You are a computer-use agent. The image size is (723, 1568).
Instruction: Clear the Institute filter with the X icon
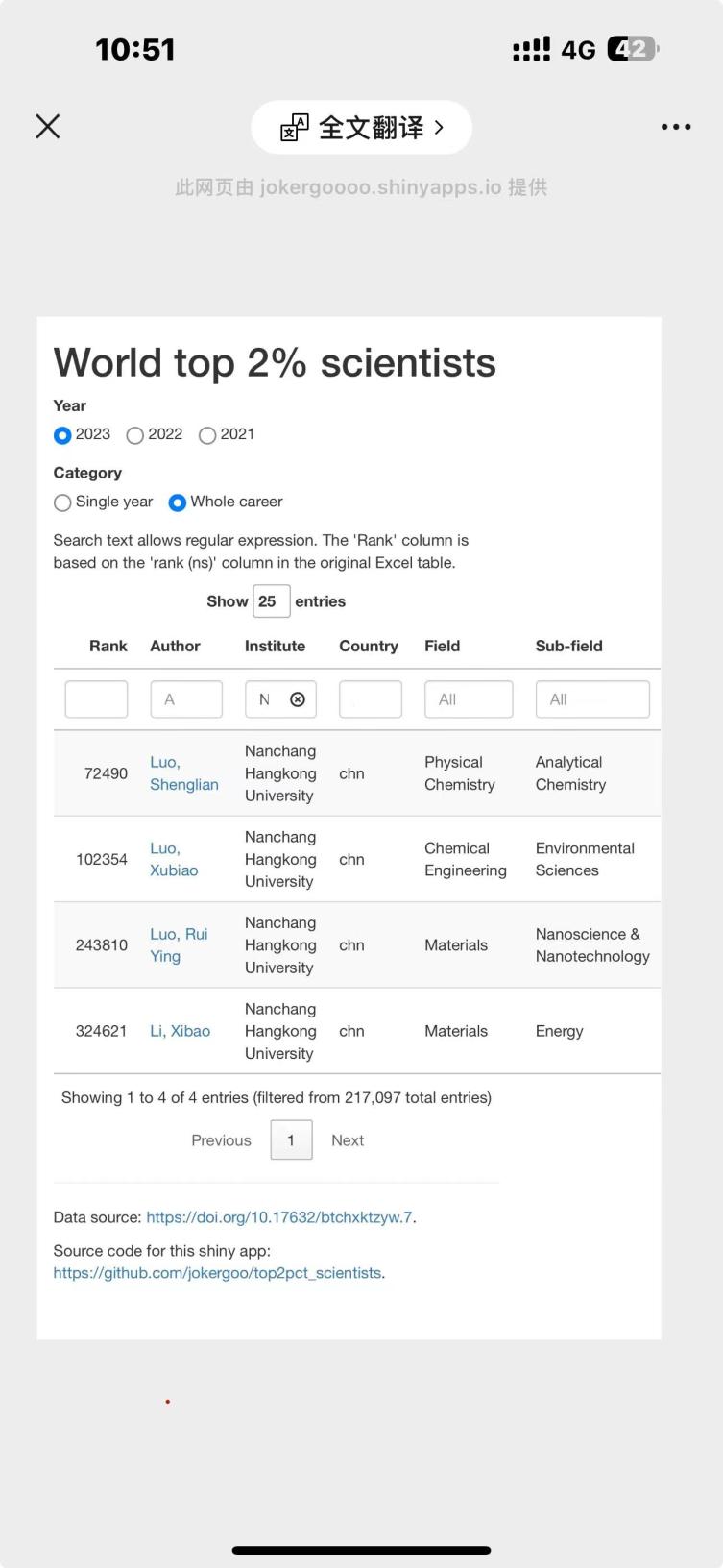(x=298, y=699)
